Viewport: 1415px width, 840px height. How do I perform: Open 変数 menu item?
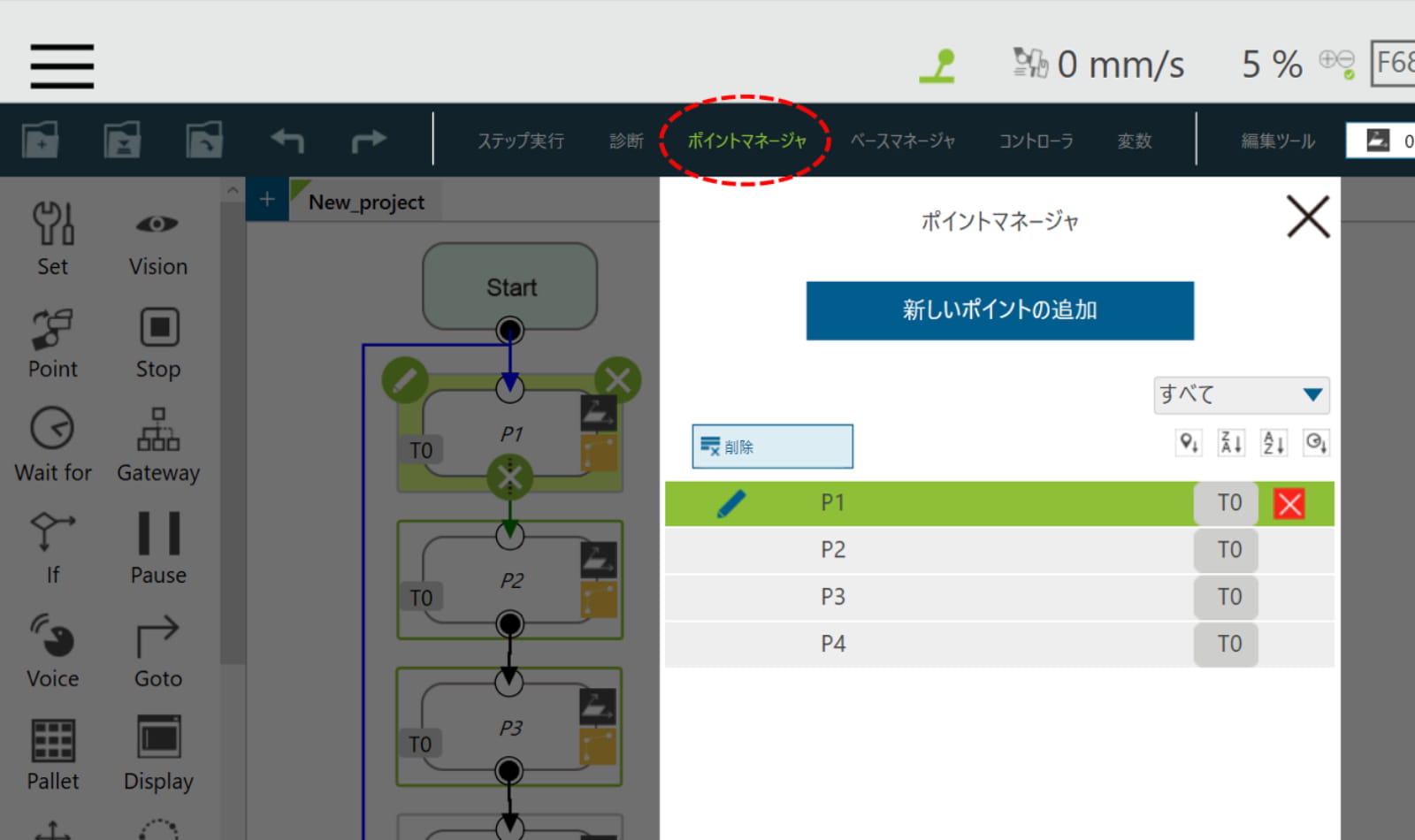1135,141
